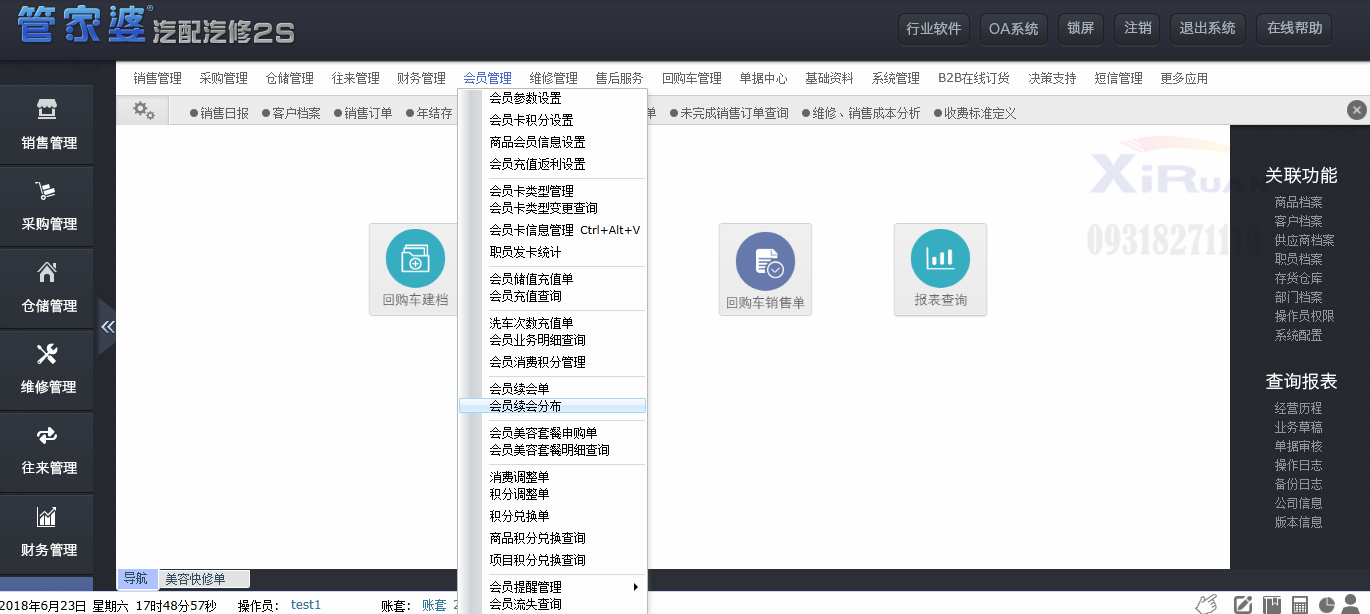Screen dimensions: 1370x614
Task: Switch to the 美容快修单 tab
Action: click(195, 579)
